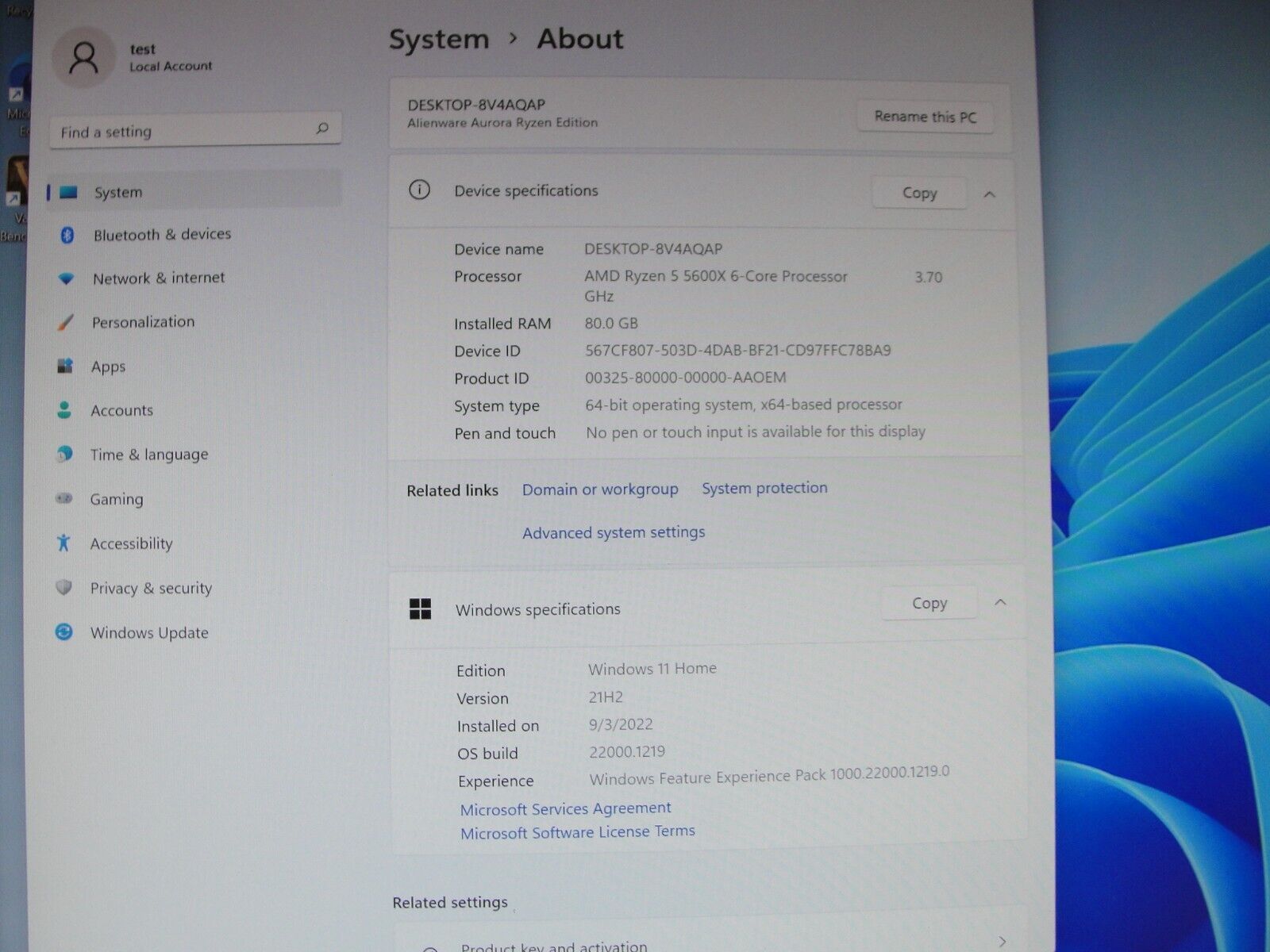Click the Gaming controller icon
The height and width of the screenshot is (952, 1270).
pyautogui.click(x=63, y=498)
